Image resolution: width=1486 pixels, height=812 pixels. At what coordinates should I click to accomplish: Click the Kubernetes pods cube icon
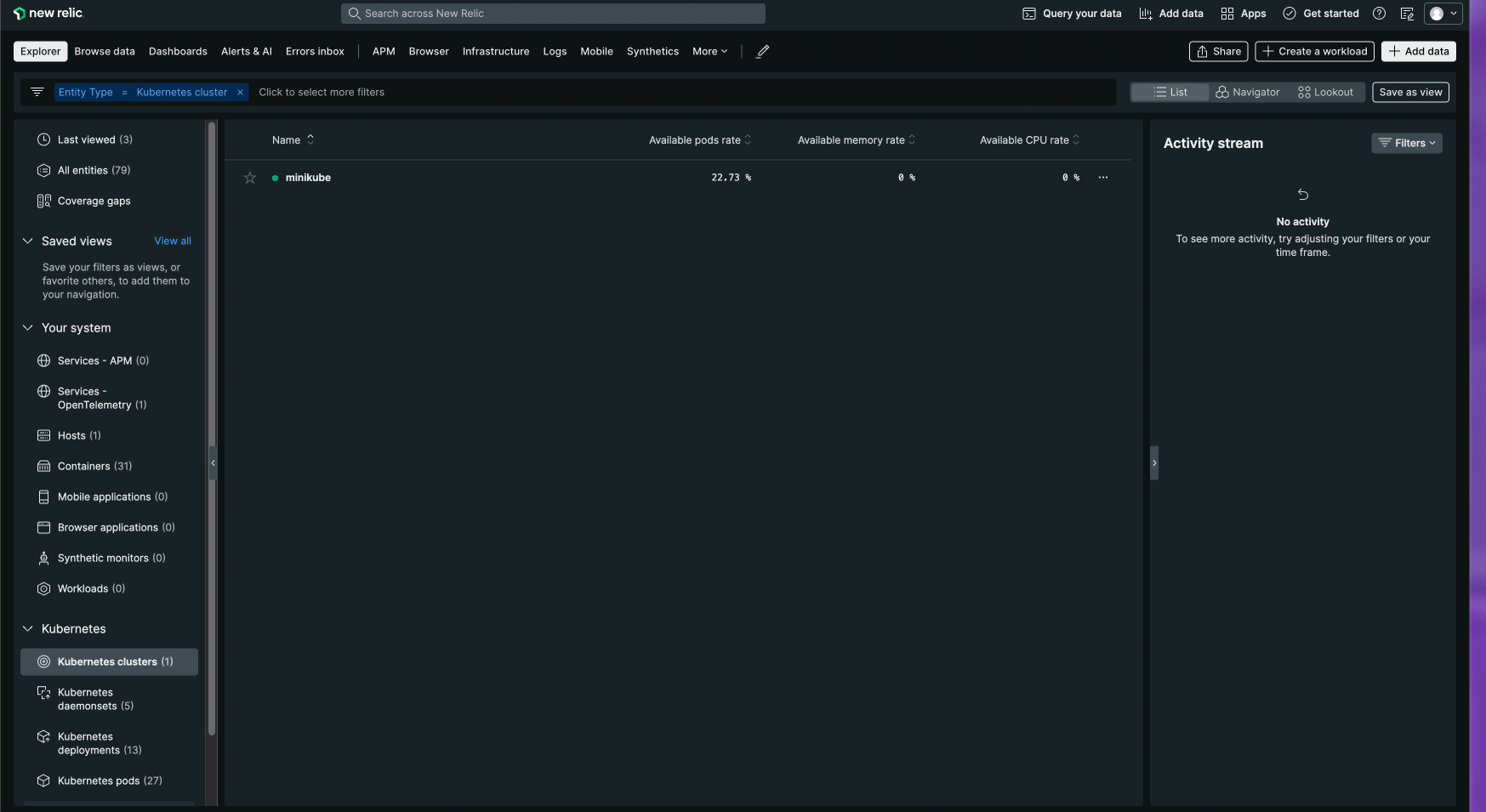tap(44, 781)
